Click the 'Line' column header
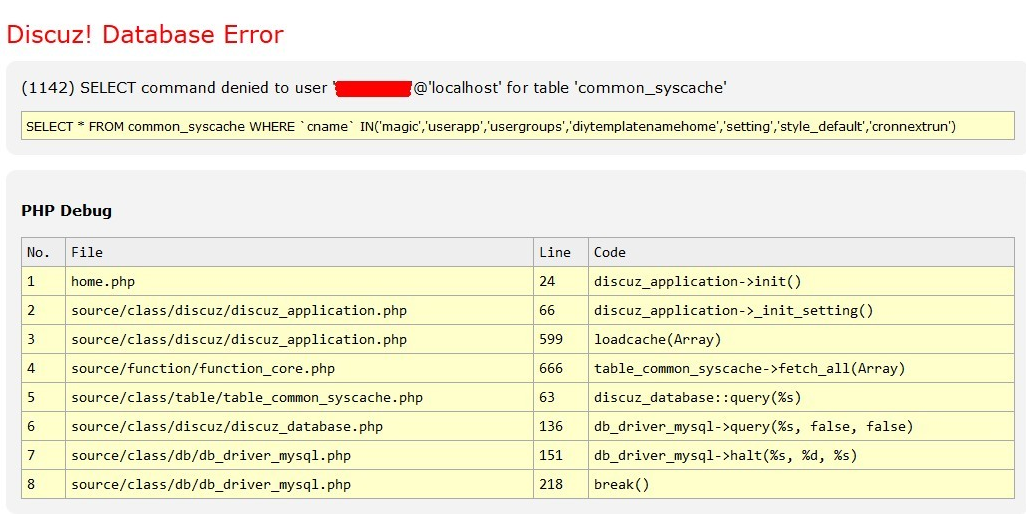The height and width of the screenshot is (526, 1026). (x=561, y=252)
